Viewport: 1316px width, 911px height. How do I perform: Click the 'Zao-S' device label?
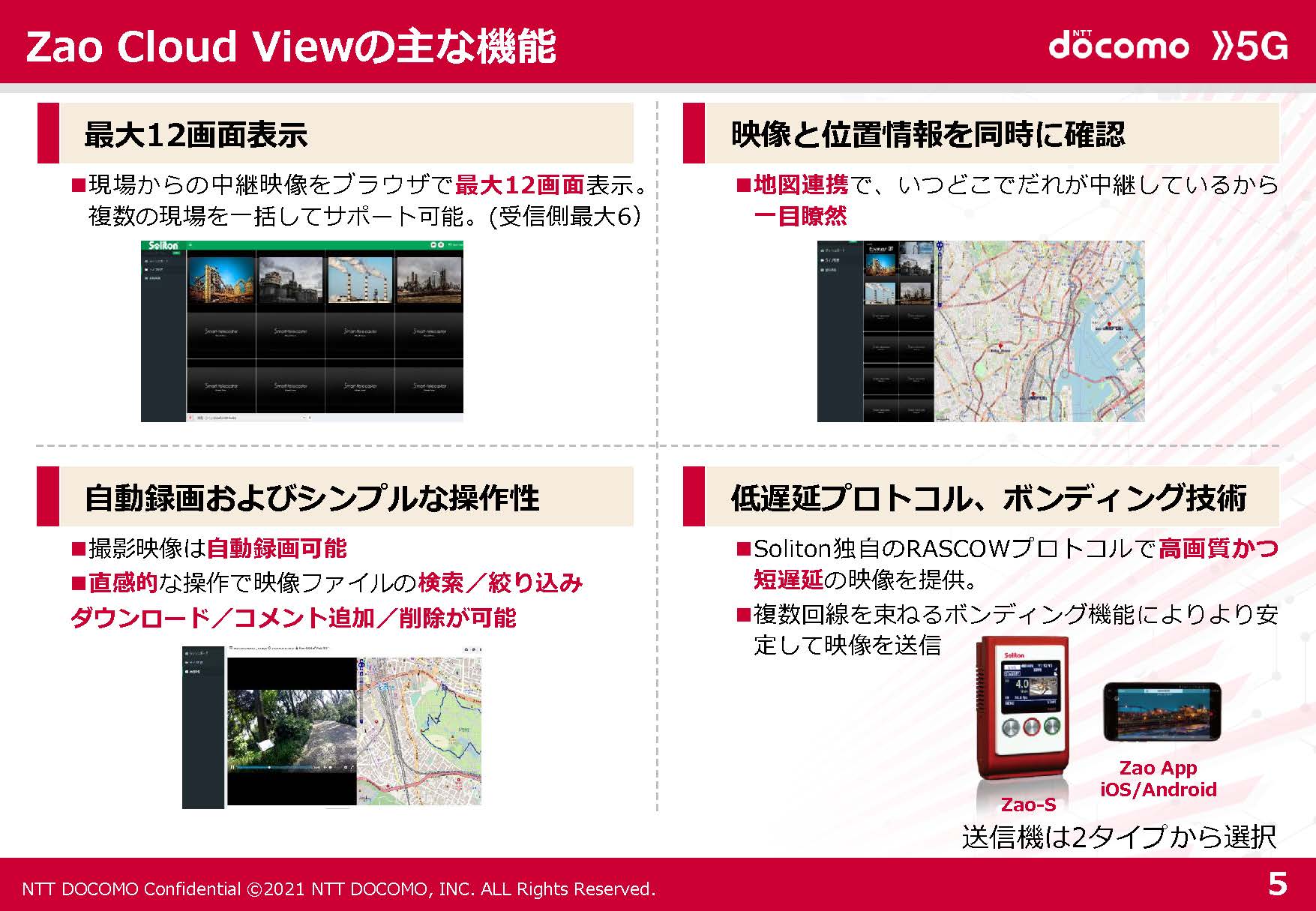(1029, 805)
